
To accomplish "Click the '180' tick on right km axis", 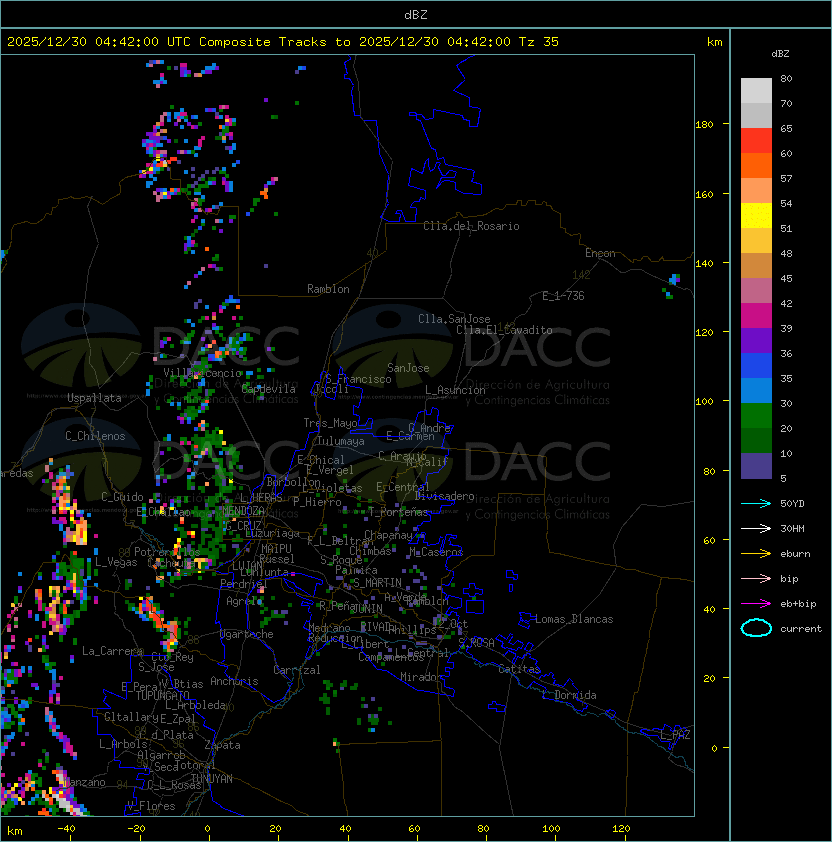I will click(704, 125).
